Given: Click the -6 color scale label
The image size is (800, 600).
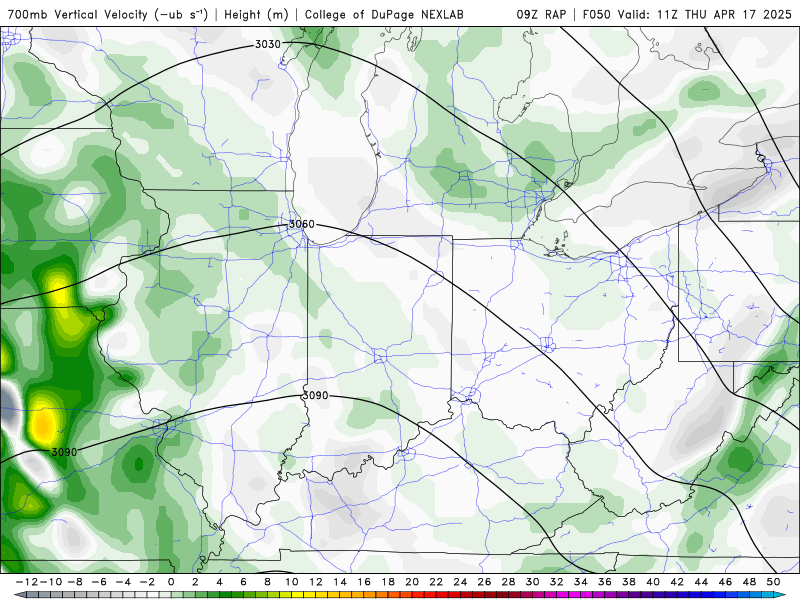Looking at the screenshot, I should [x=99, y=582].
